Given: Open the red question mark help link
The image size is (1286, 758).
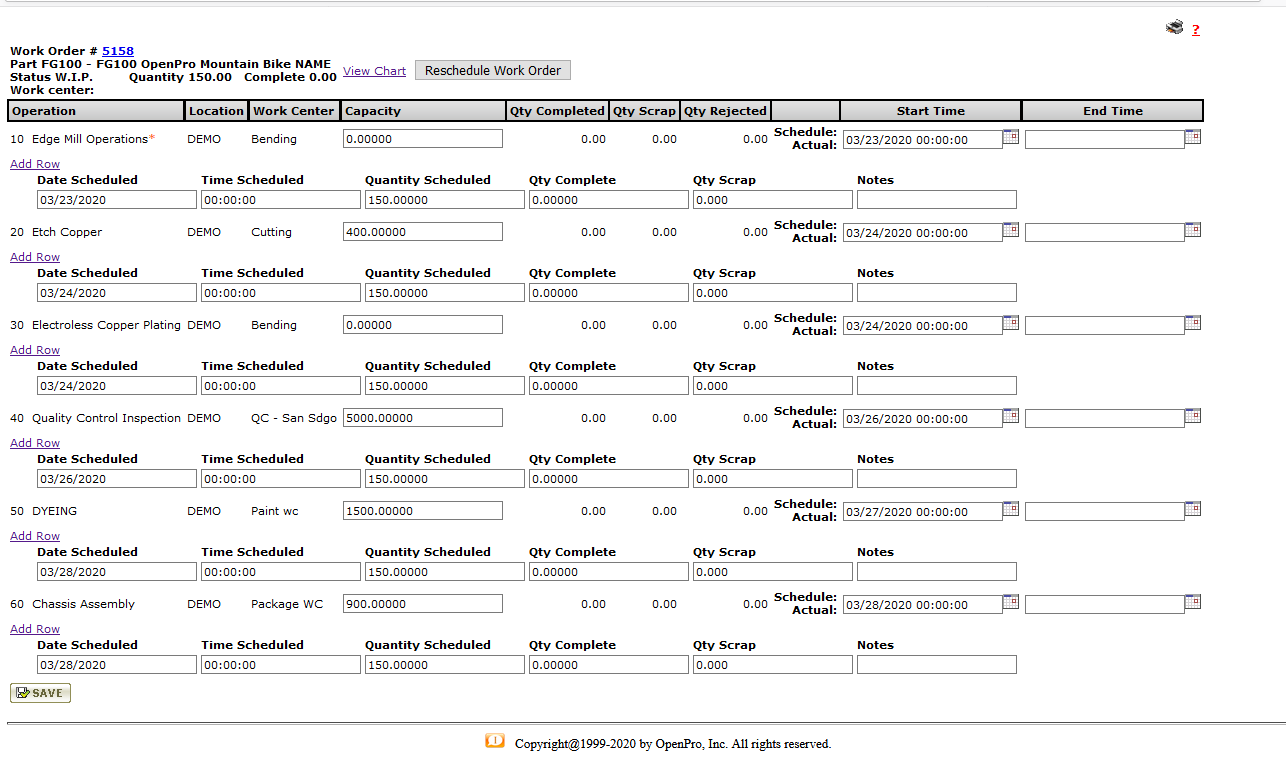Looking at the screenshot, I should 1195,30.
